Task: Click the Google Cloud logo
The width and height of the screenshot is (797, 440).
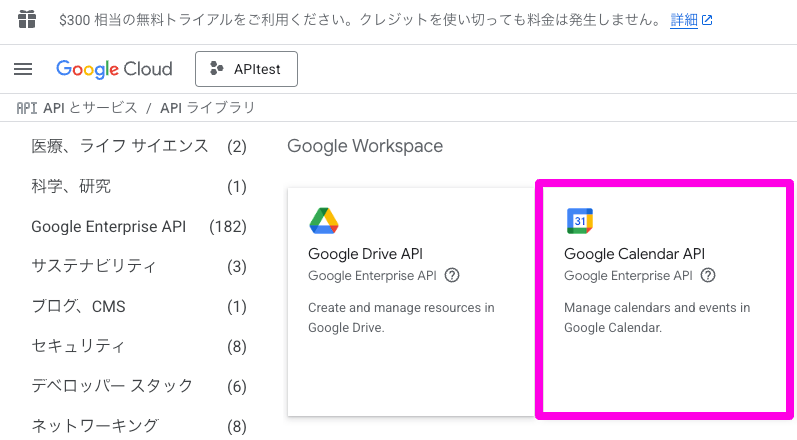Action: [114, 69]
